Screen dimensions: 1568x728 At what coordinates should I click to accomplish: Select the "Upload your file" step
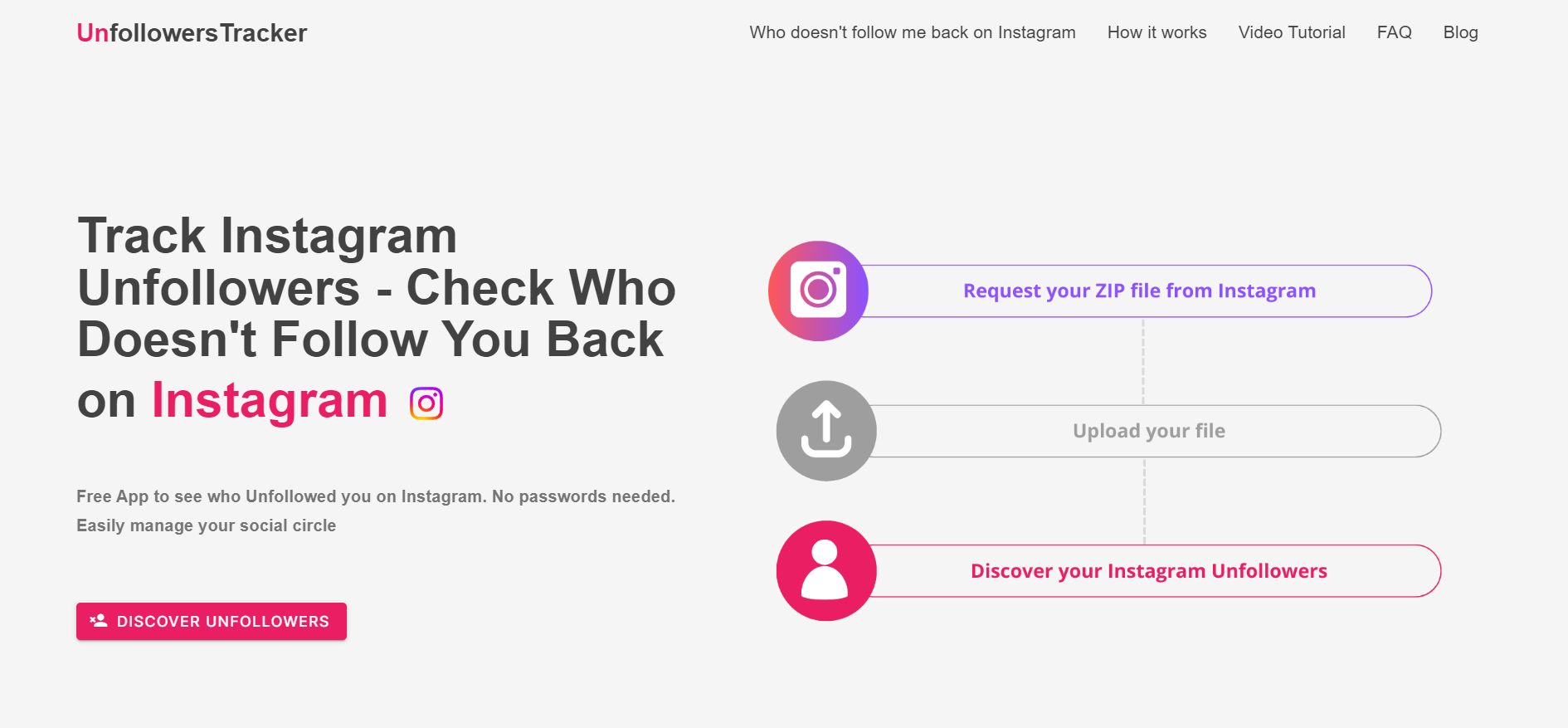[1148, 431]
